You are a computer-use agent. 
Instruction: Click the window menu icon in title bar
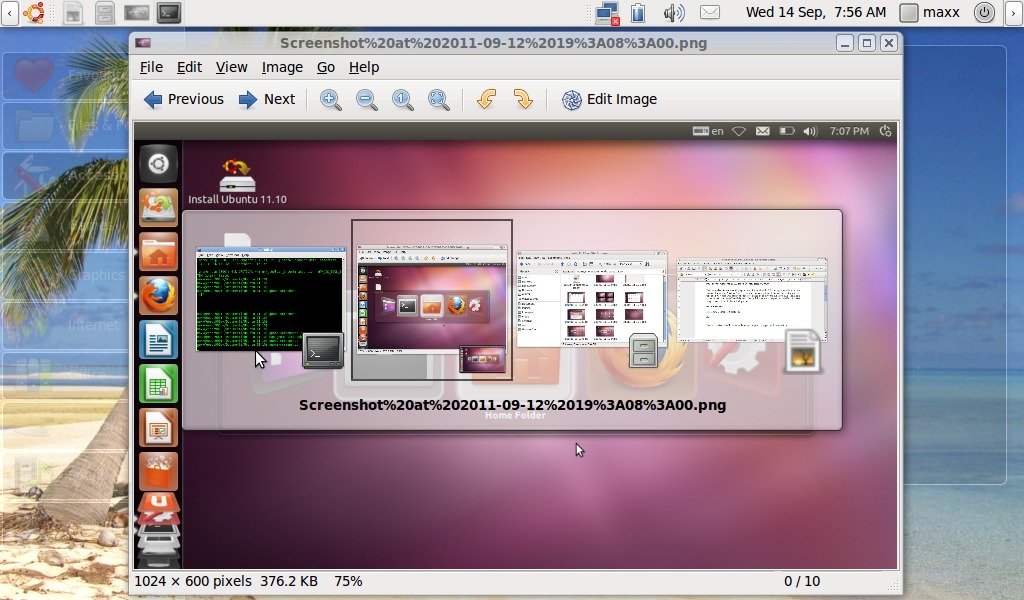pyautogui.click(x=143, y=43)
